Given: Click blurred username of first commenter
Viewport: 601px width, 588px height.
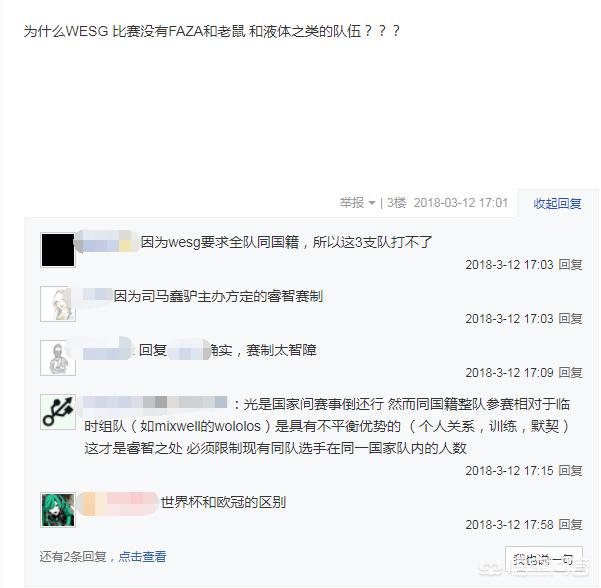Looking at the screenshot, I should pyautogui.click(x=107, y=242).
